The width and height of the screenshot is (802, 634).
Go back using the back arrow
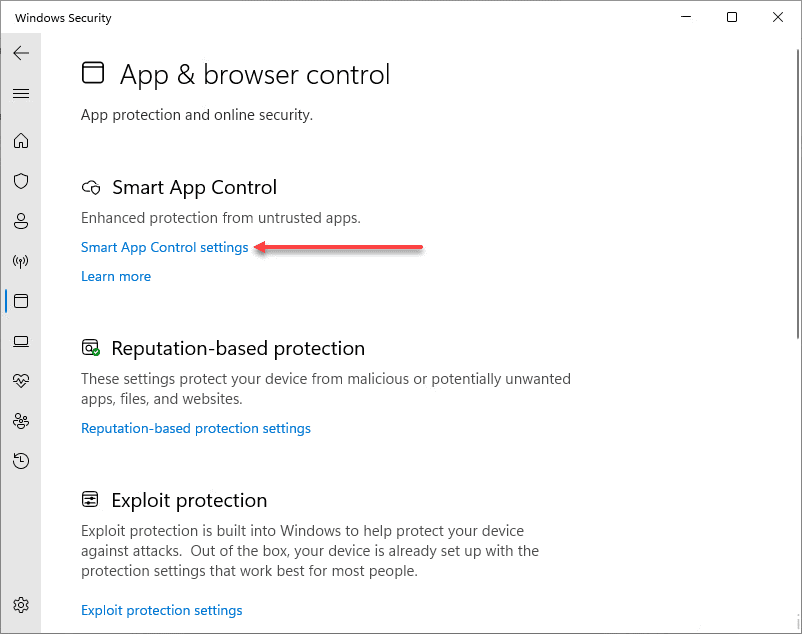[x=21, y=53]
